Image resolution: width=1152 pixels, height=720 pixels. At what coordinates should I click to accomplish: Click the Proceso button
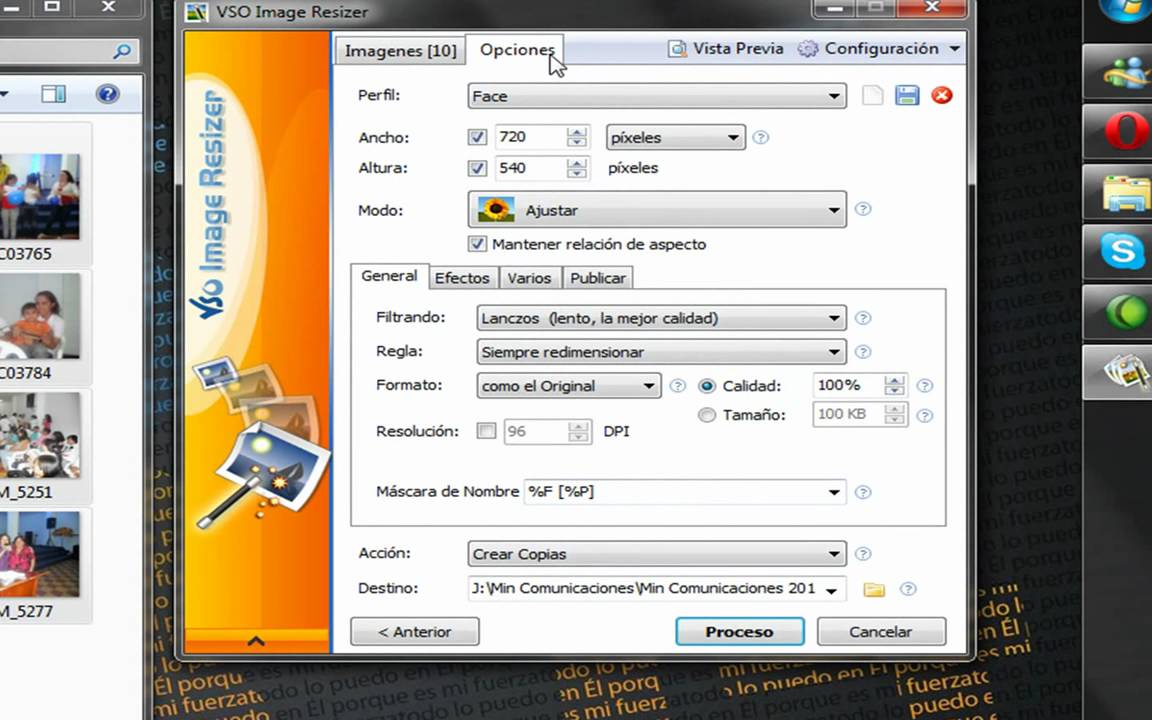pos(740,632)
